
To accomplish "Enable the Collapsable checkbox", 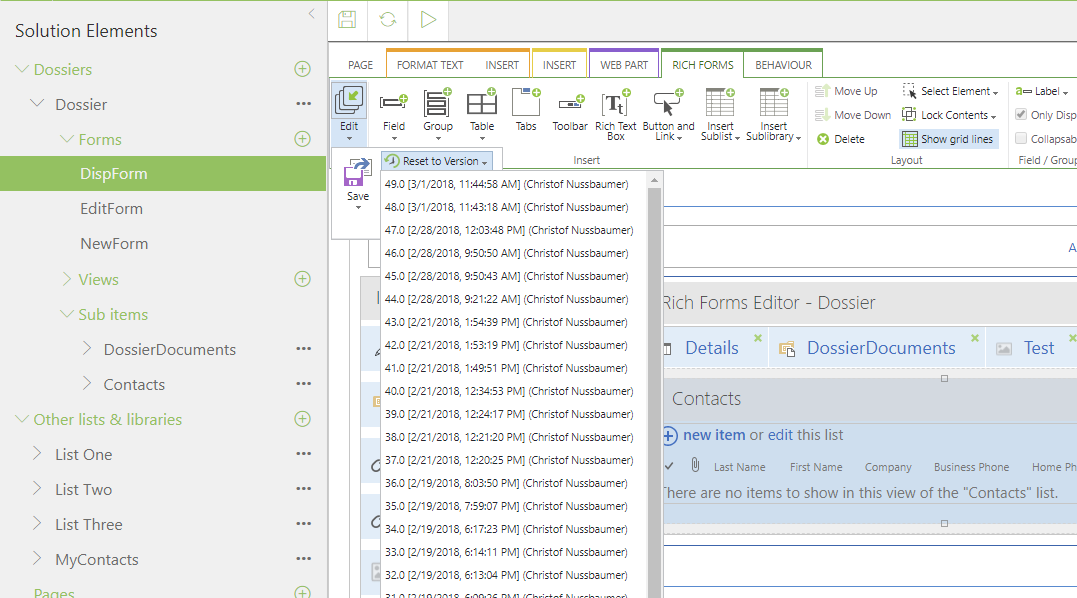I will (1021, 139).
